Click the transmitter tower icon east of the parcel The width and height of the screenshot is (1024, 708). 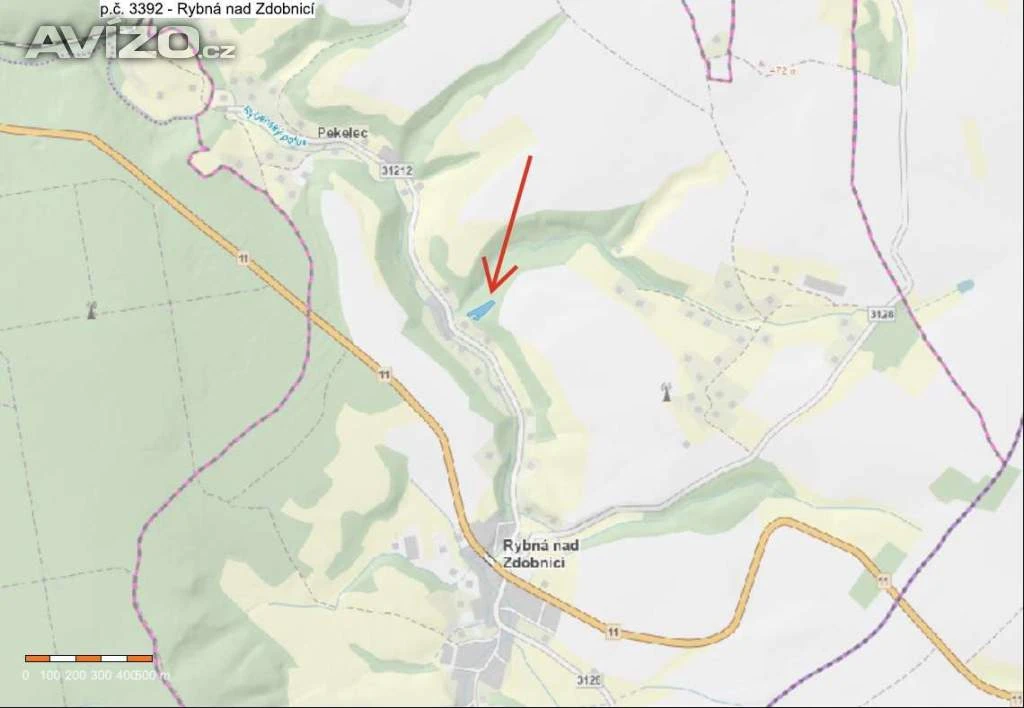pos(666,392)
